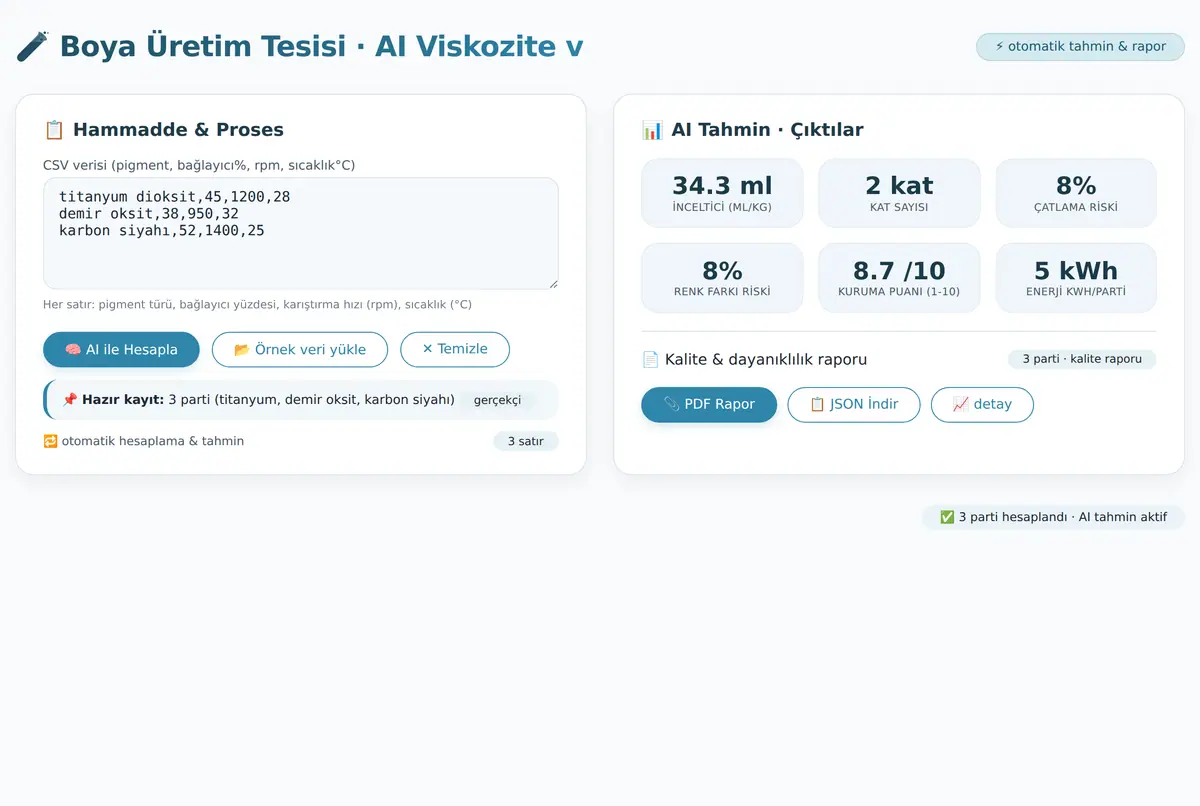Click the 3 parti · kalite raporu badge

pyautogui.click(x=1082, y=359)
